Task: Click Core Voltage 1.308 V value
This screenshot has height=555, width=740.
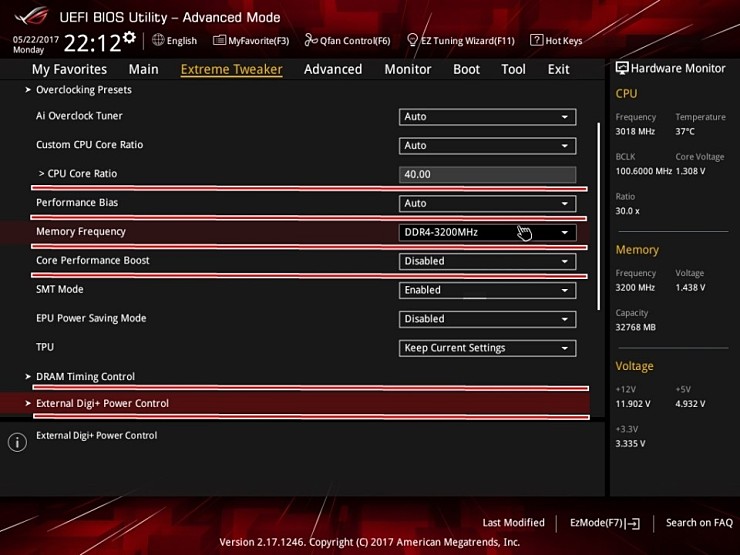Action: click(690, 171)
